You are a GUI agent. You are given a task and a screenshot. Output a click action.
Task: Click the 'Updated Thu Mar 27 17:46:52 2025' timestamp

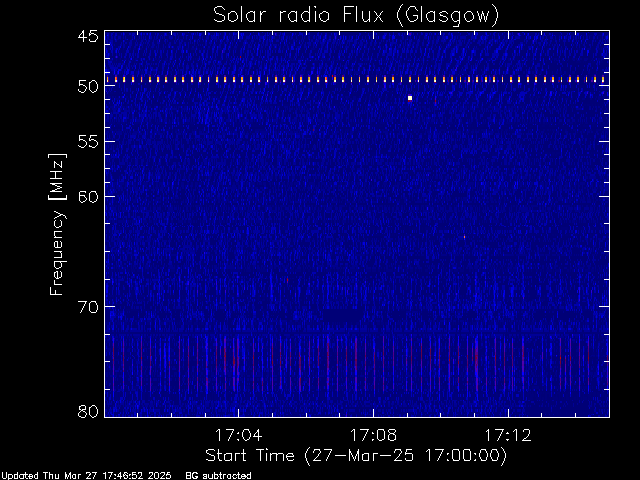pos(86,476)
